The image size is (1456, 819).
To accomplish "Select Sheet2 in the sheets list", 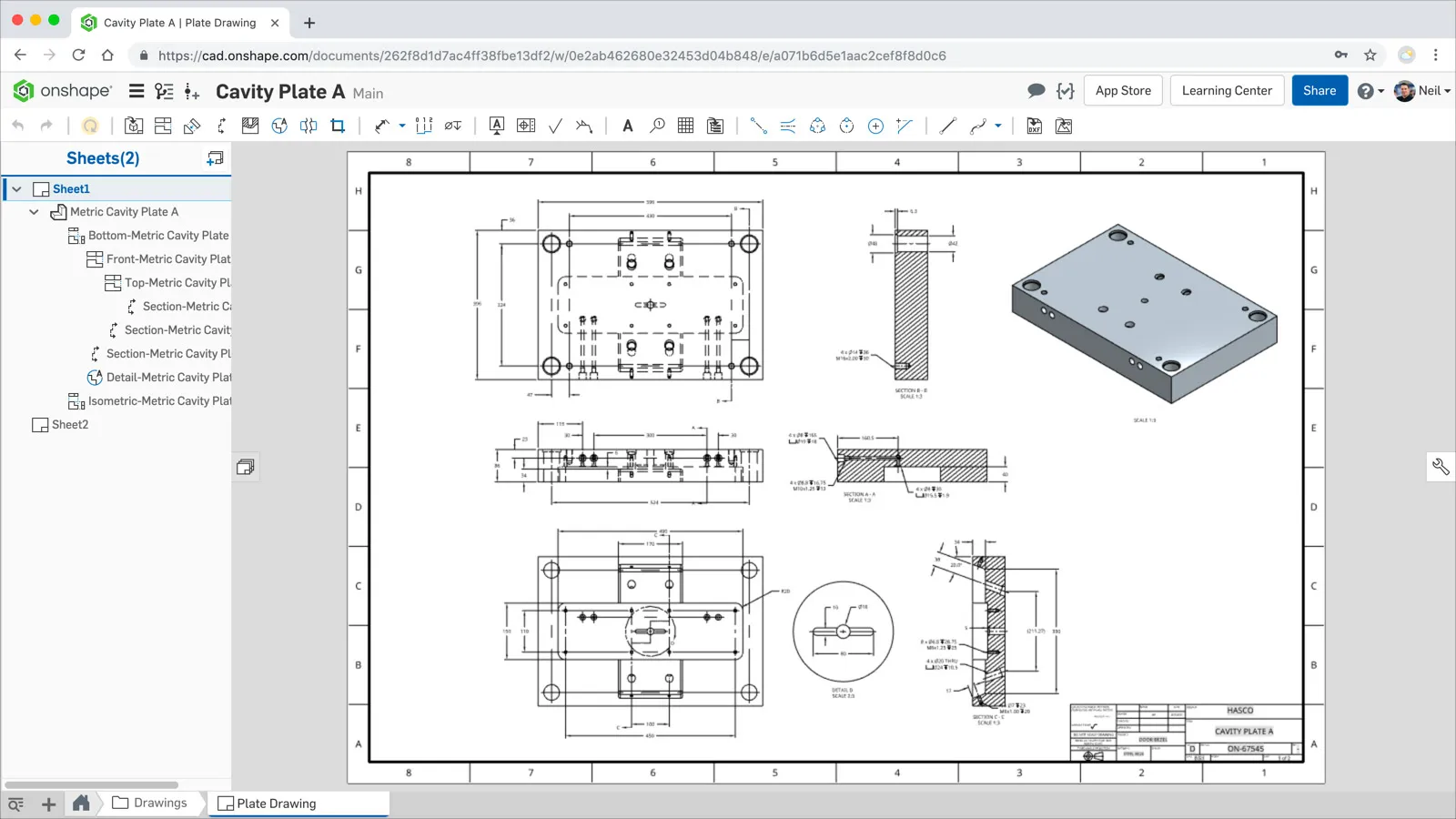I will point(70,425).
